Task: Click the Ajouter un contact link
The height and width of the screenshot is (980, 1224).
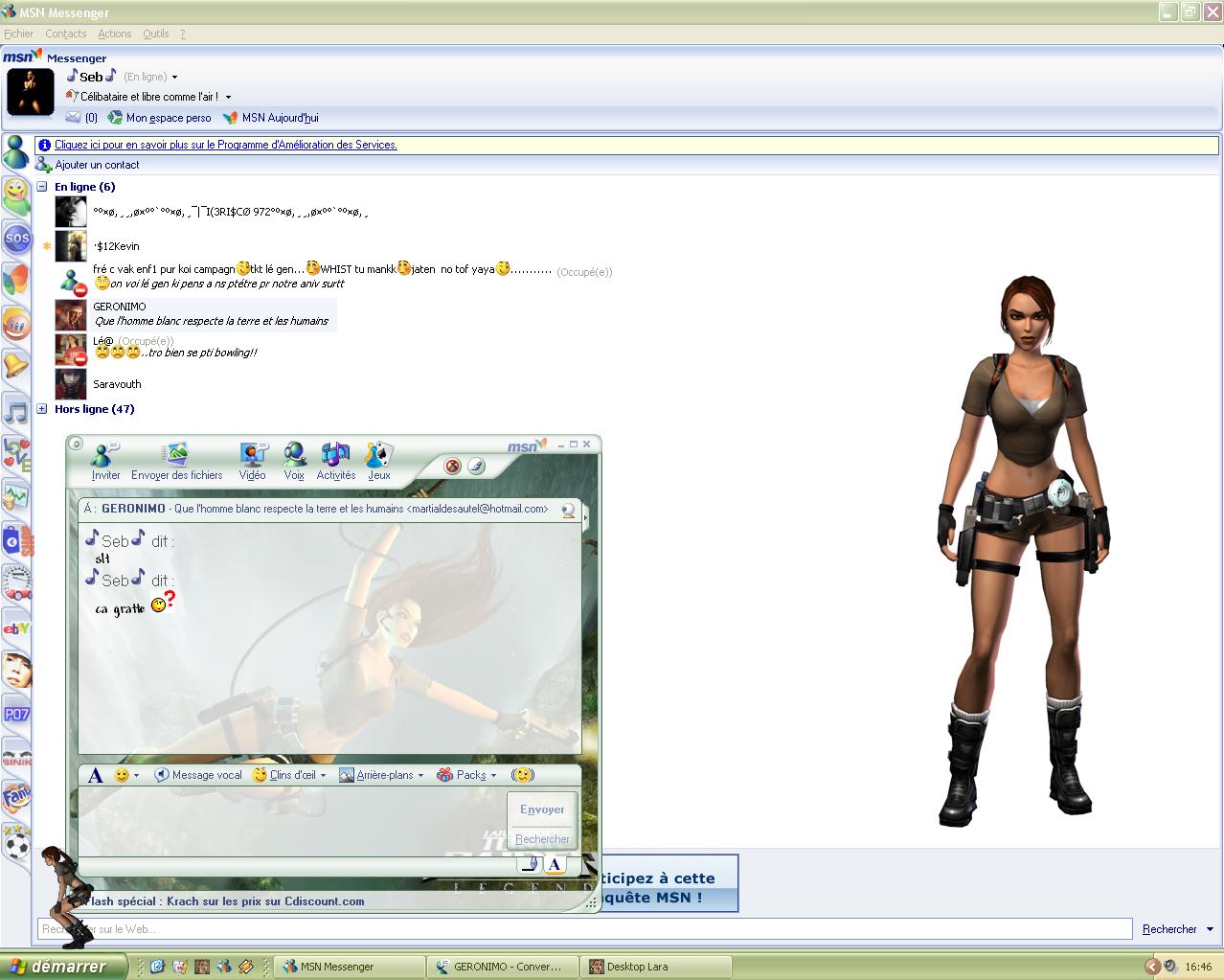Action: click(x=88, y=165)
